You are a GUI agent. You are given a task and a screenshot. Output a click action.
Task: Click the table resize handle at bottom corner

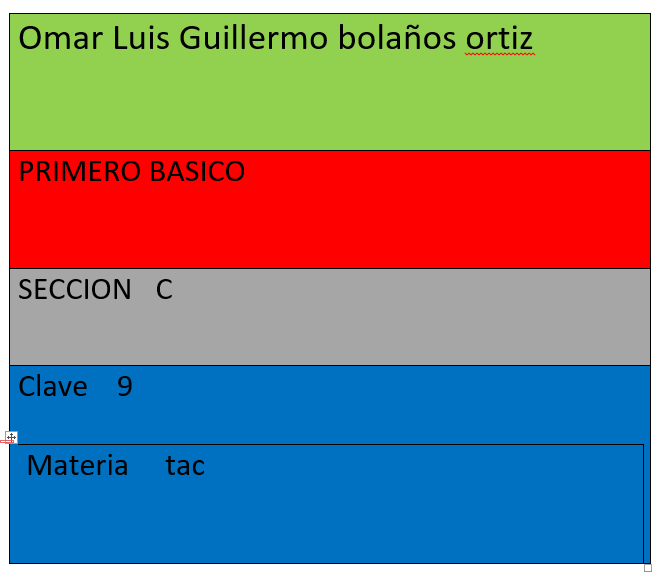[648, 568]
